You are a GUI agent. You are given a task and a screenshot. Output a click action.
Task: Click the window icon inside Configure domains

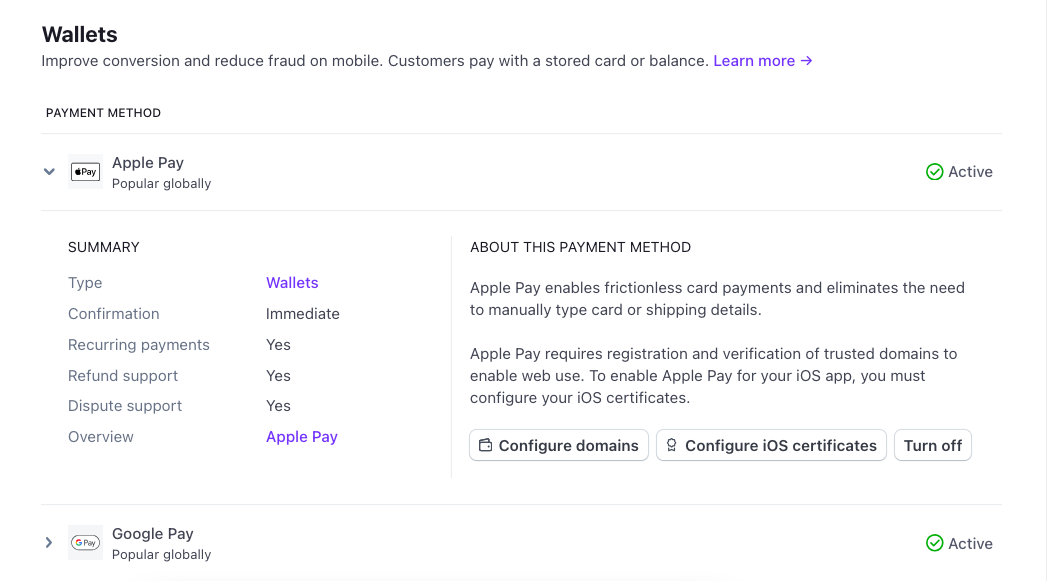click(x=485, y=446)
